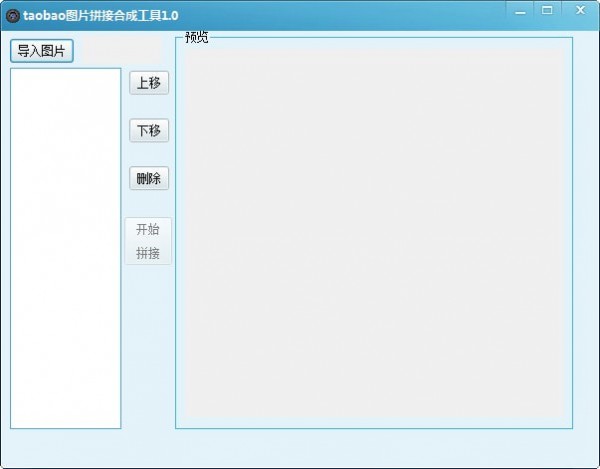Screen dimensions: 600x469
Task: Click the blank space between 下移 and 删除
Action: pyautogui.click(x=149, y=155)
